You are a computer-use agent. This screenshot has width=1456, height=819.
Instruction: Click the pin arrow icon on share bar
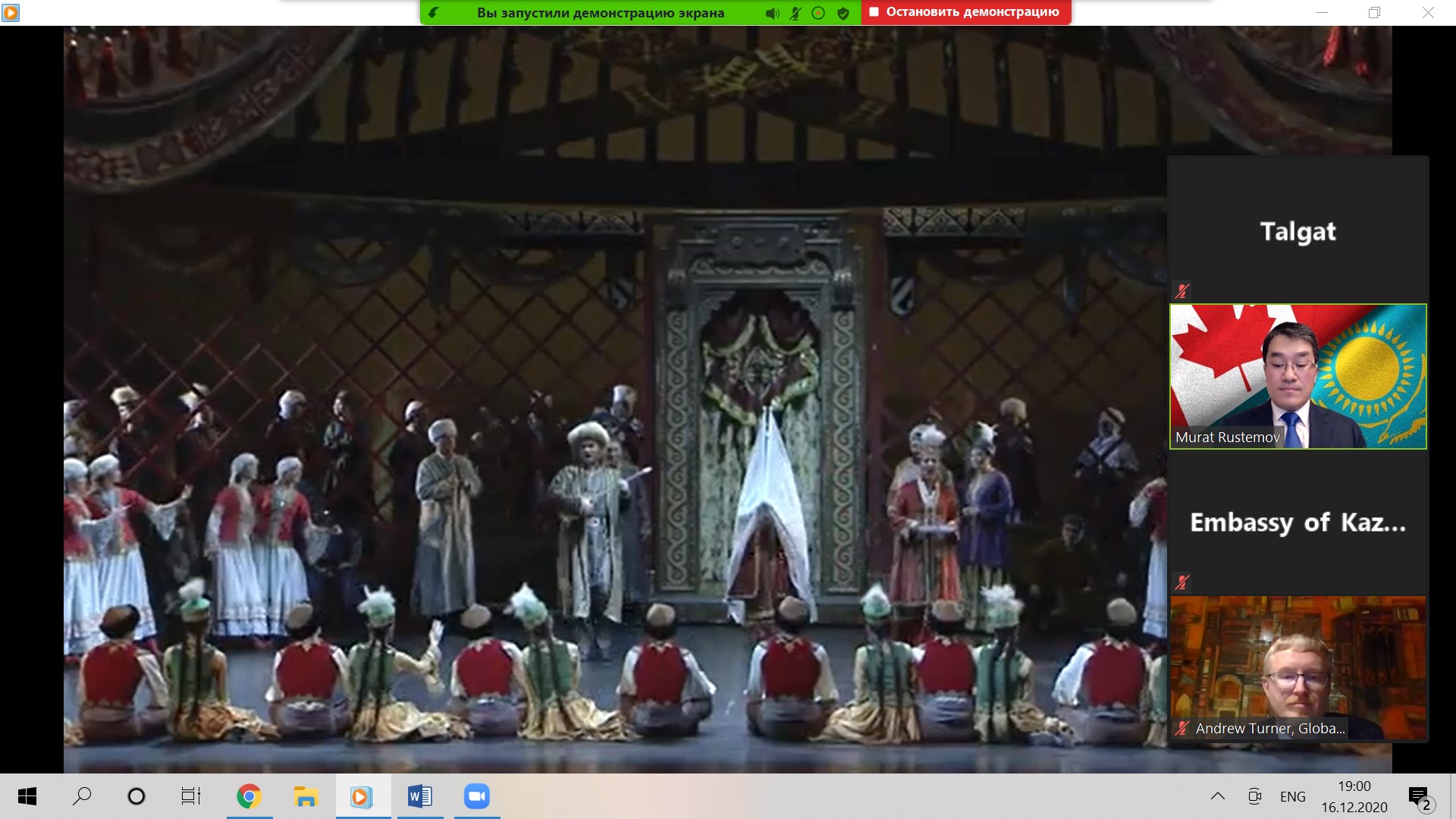coord(433,13)
